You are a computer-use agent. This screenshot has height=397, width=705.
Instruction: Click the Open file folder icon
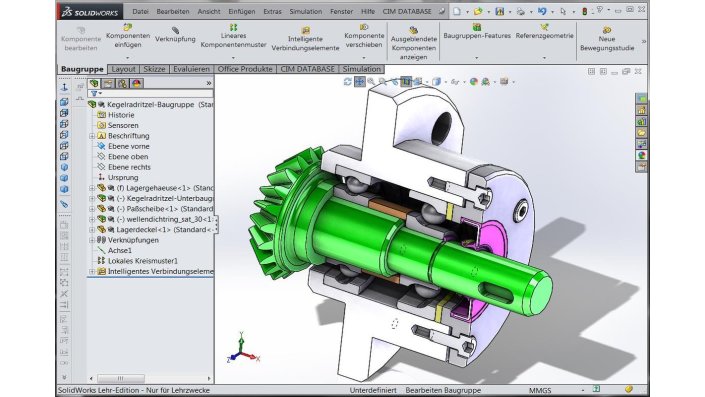(x=478, y=11)
